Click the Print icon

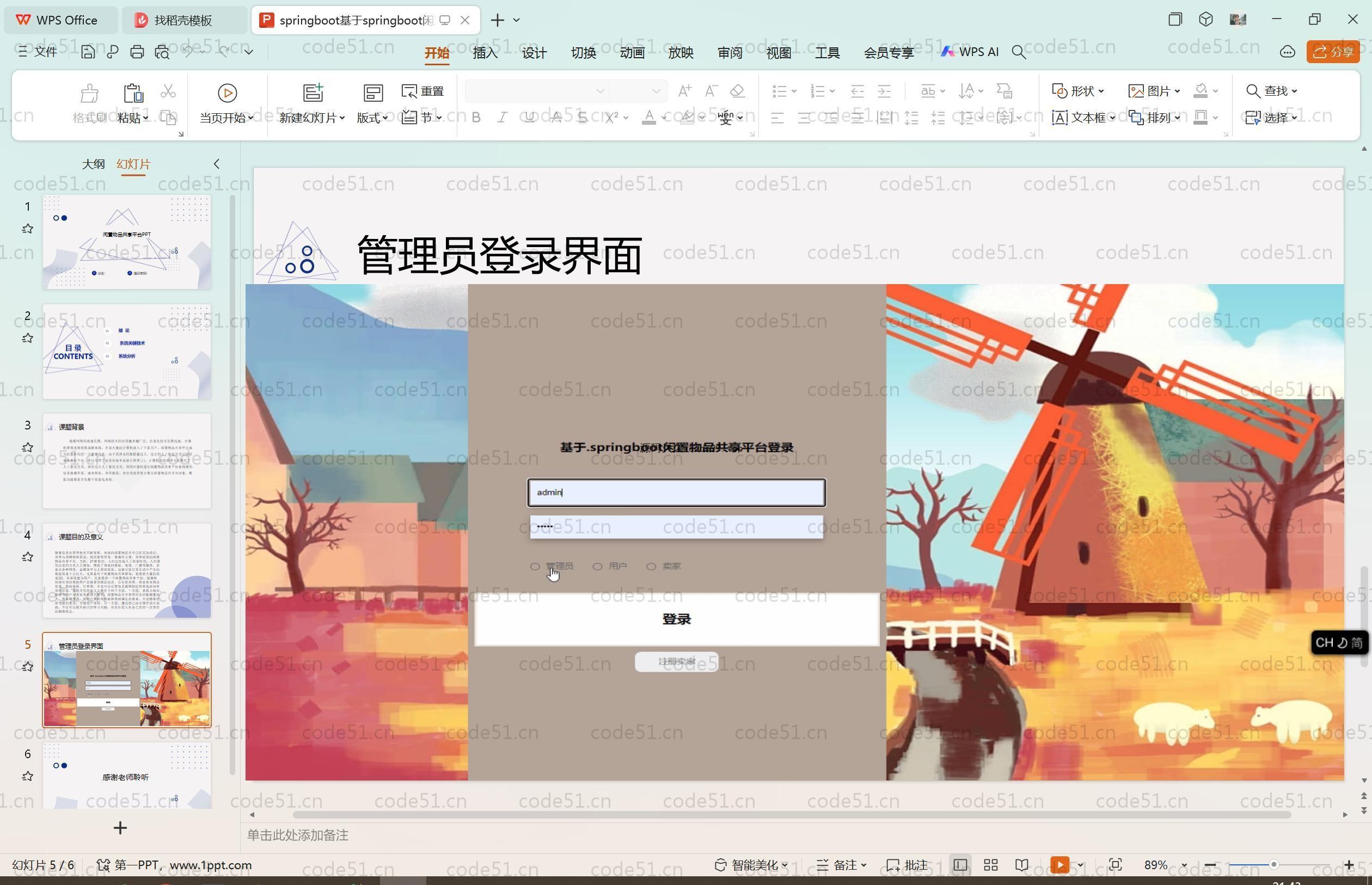[137, 52]
